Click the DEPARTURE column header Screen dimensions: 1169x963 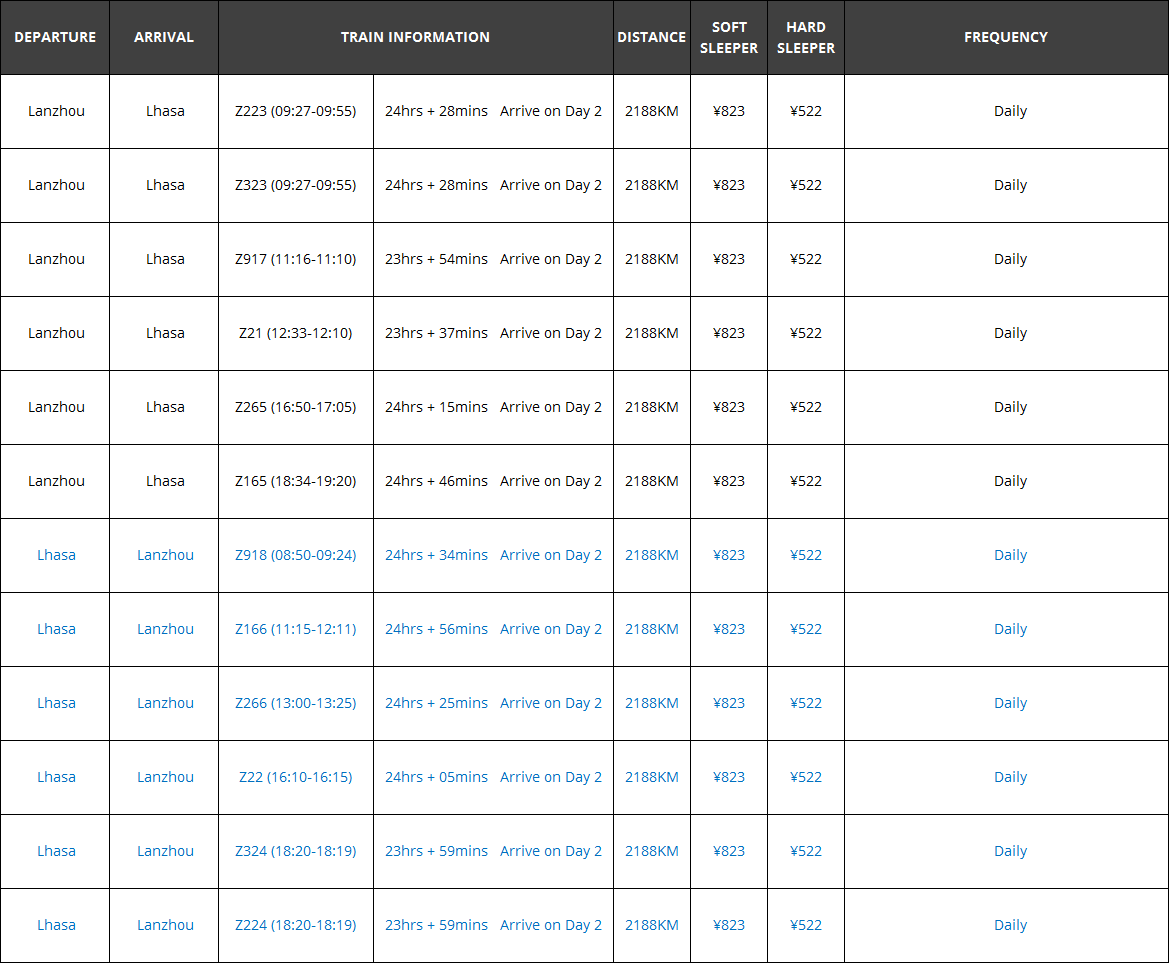tap(55, 37)
